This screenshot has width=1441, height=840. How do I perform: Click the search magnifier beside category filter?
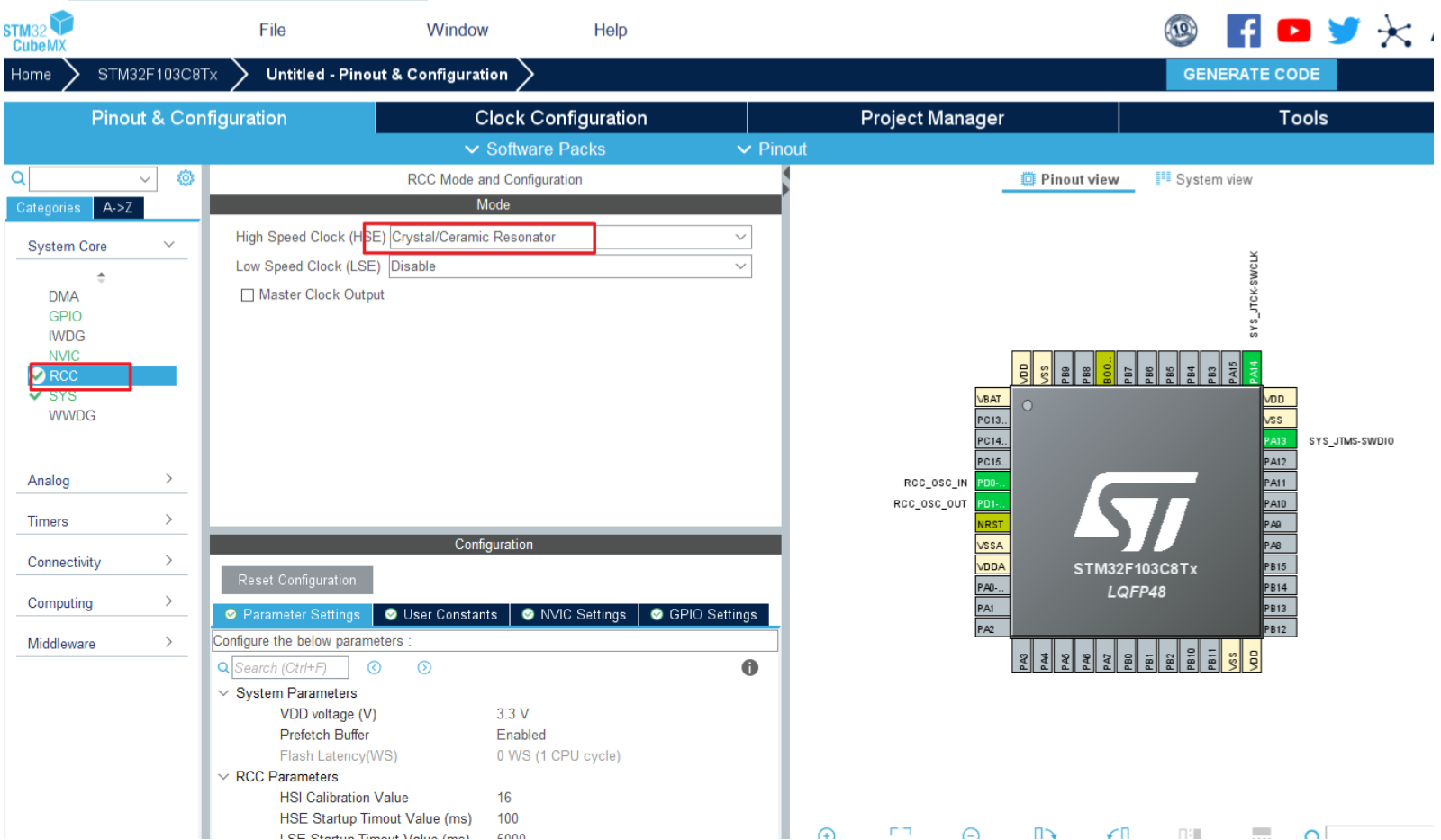click(x=17, y=178)
